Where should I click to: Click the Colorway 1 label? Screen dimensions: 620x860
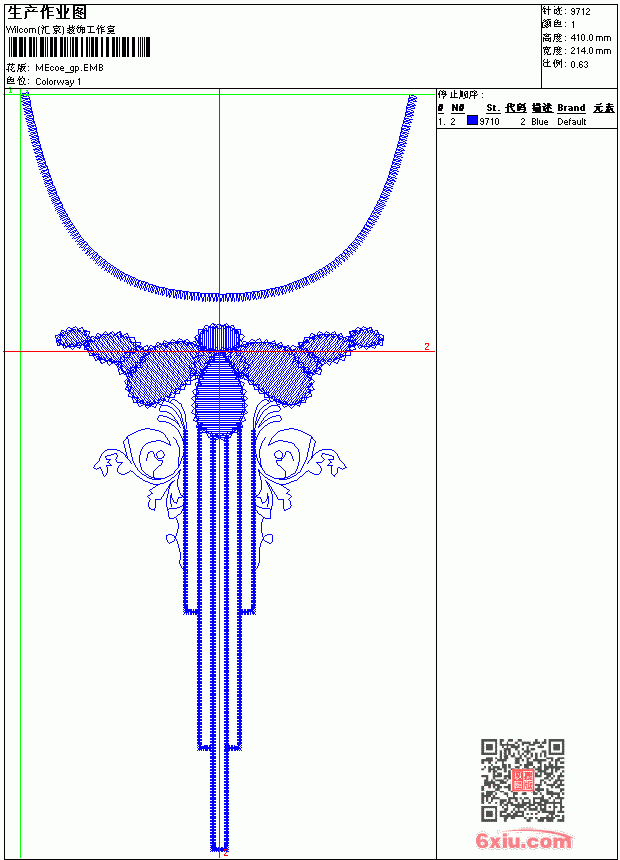tap(58, 82)
